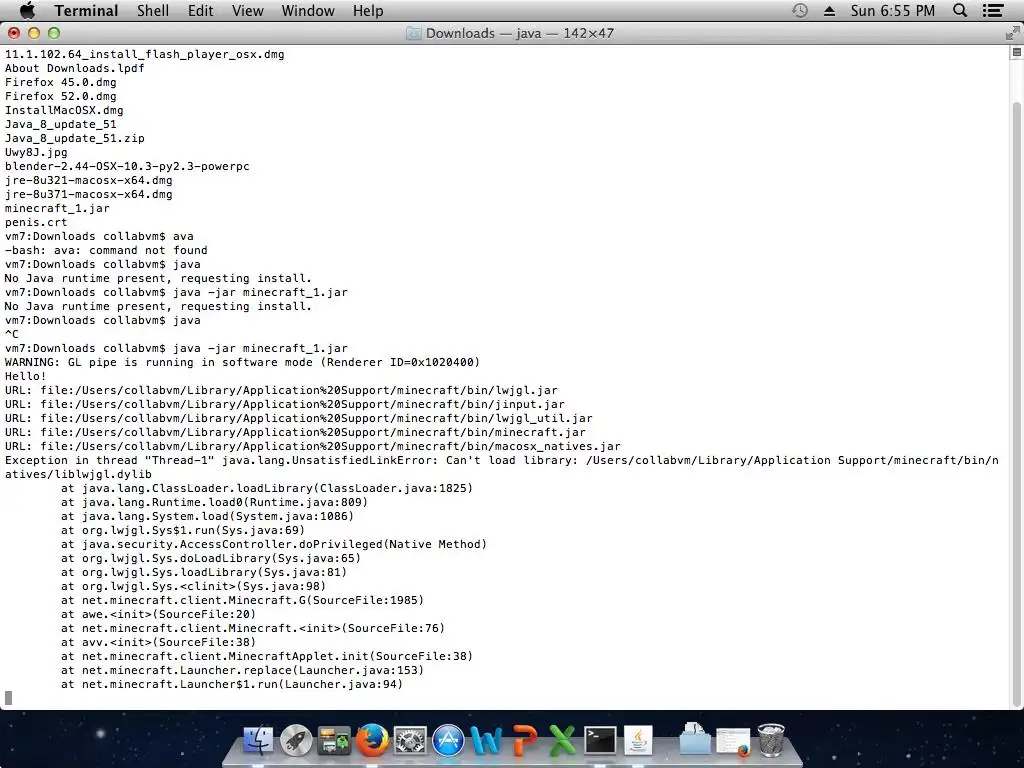This screenshot has width=1024, height=768.
Task: Click the terminal cursor block at bottom
Action: [8, 698]
